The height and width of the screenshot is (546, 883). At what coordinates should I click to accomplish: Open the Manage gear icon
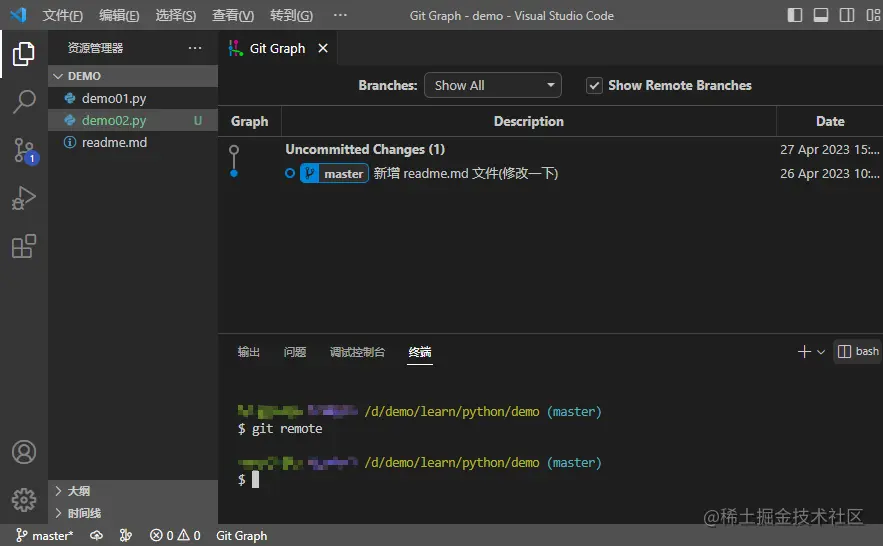24,499
